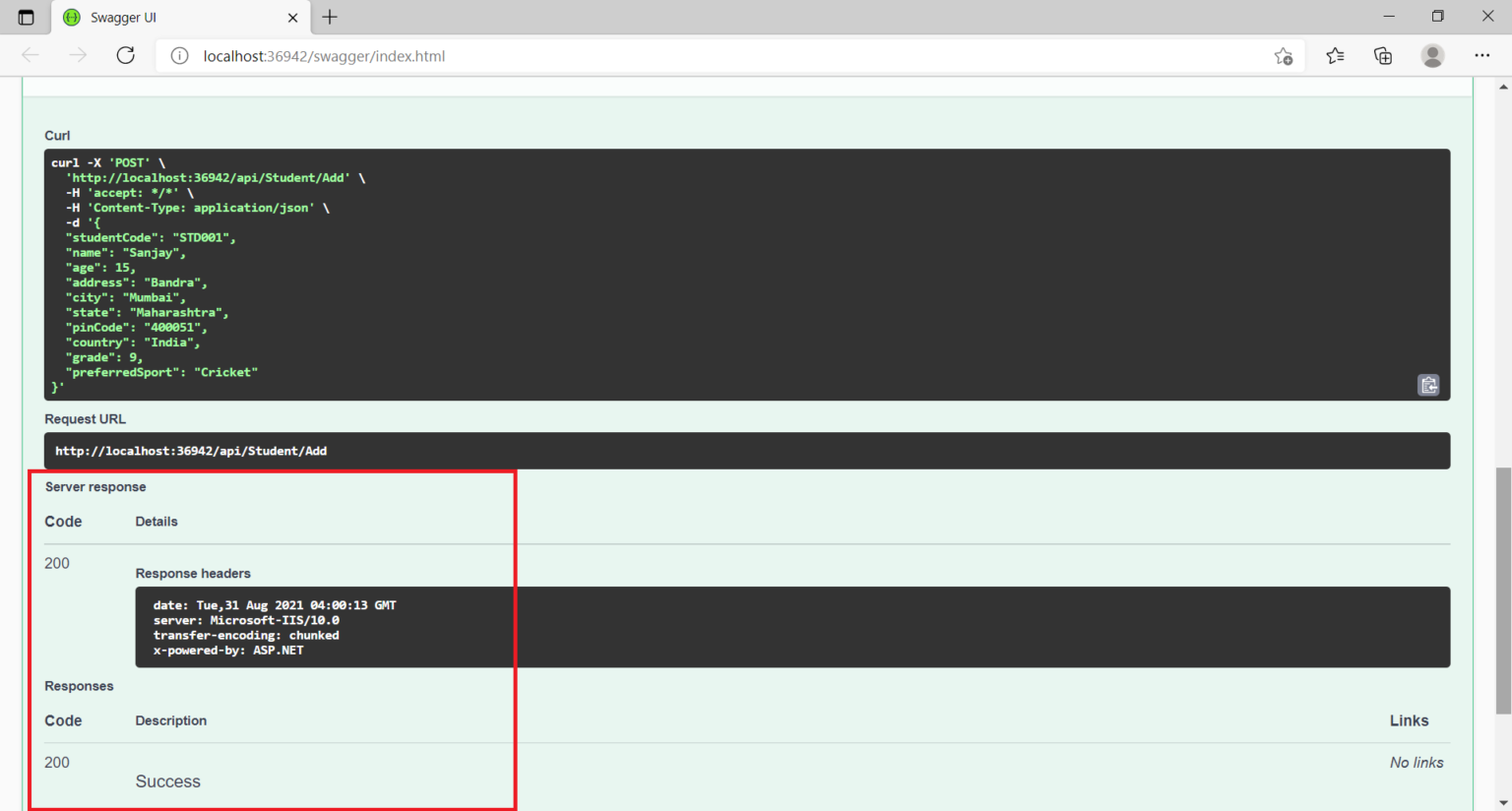Open the tab actions menu
The image size is (1512, 811).
[26, 17]
